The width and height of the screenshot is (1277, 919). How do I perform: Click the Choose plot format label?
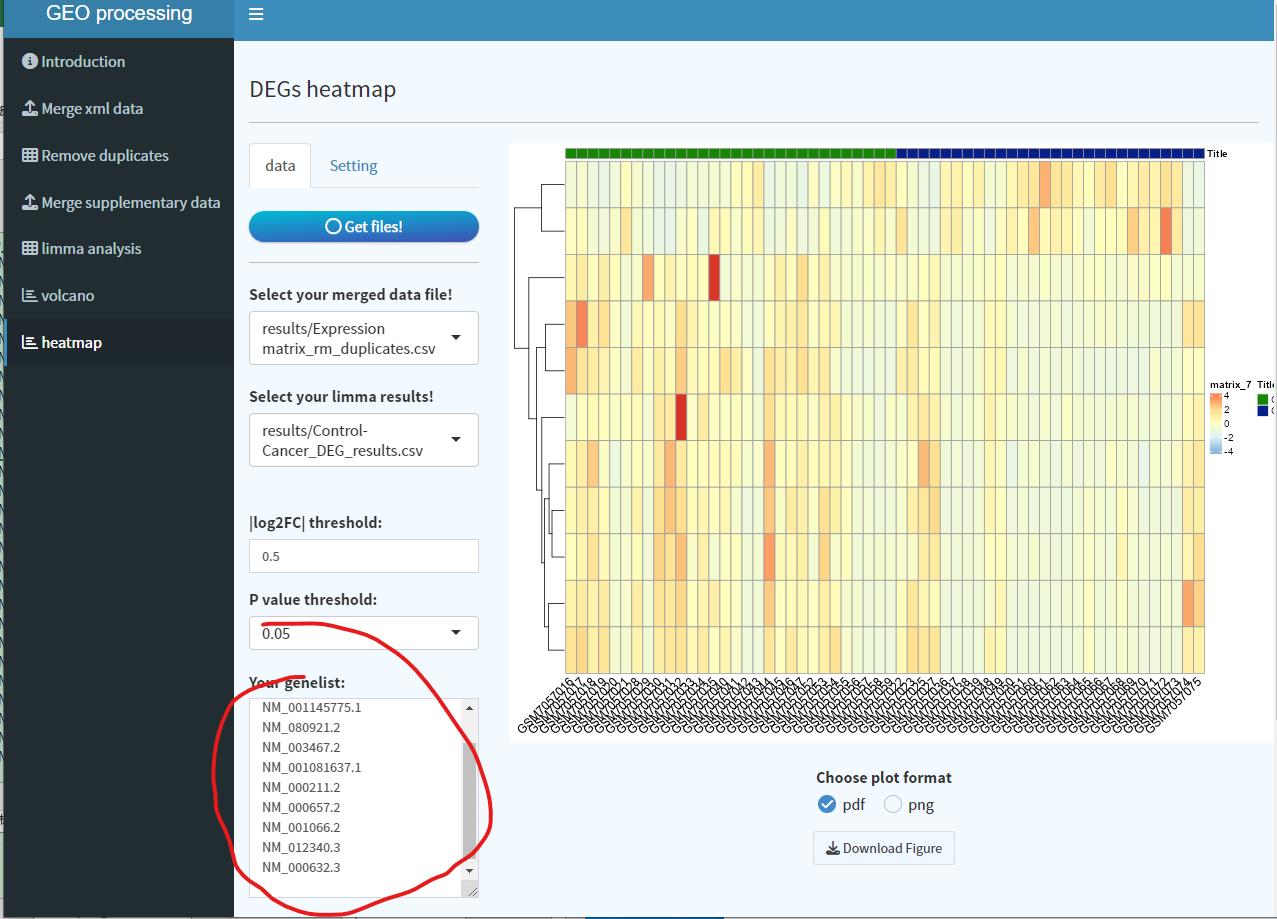point(884,778)
